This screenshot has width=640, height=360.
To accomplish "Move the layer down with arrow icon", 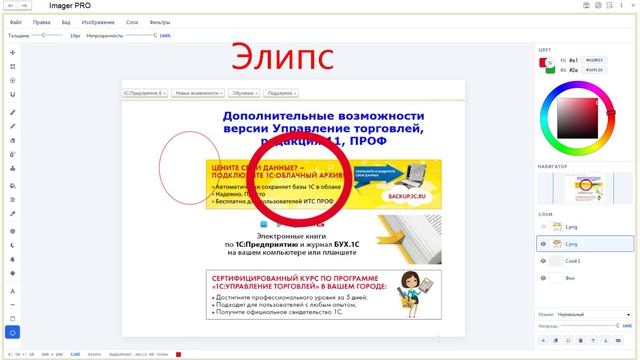I will [x=606, y=340].
